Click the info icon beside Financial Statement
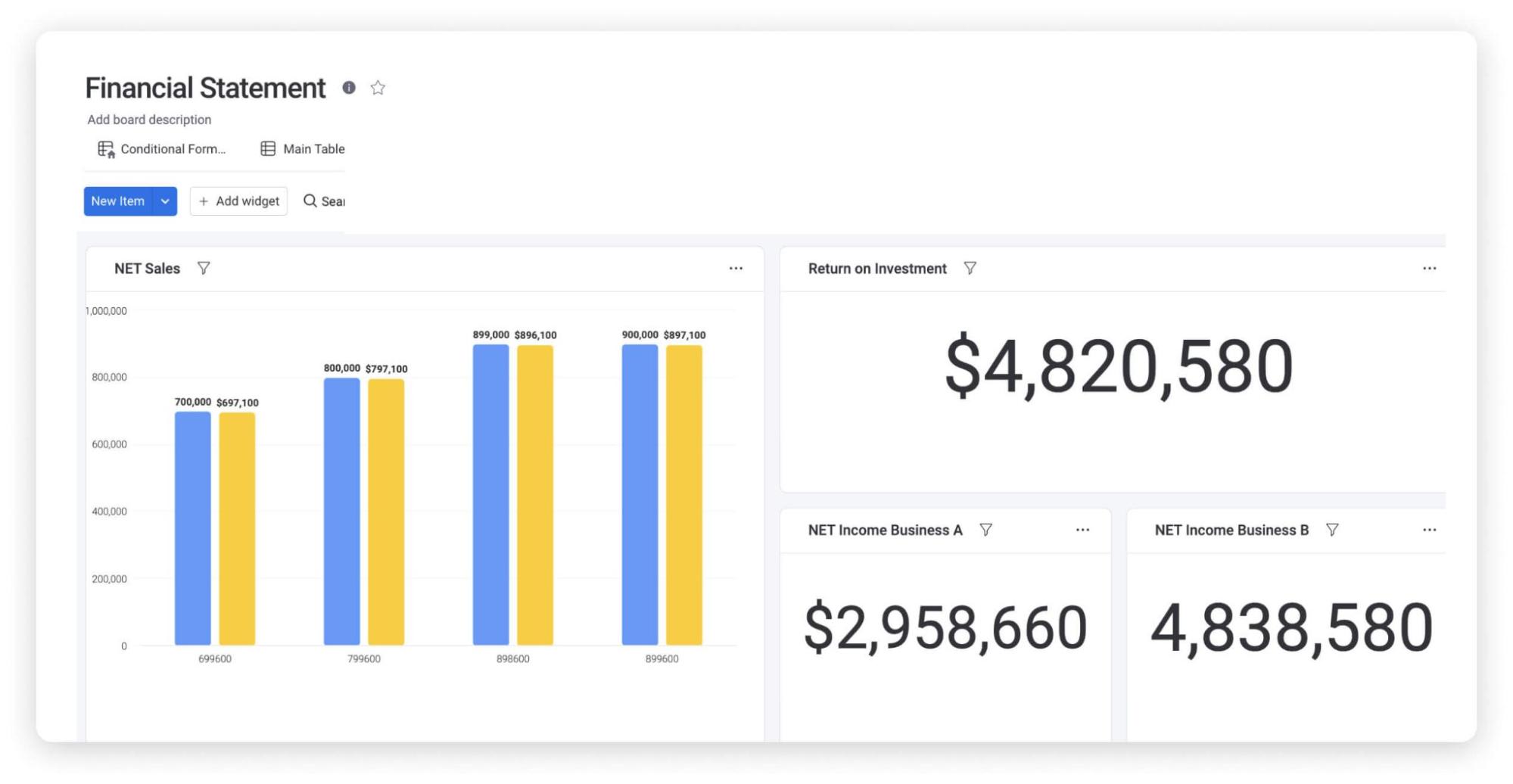Image resolution: width=1513 pixels, height=784 pixels. coord(349,88)
